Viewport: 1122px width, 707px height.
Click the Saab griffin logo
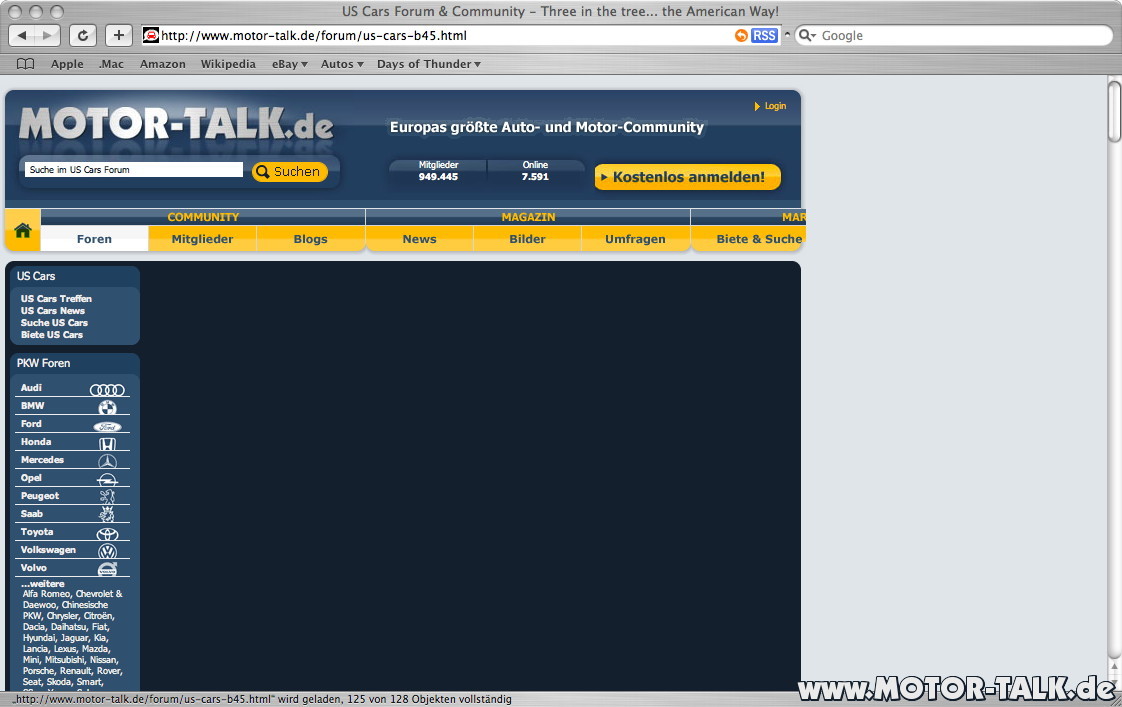point(107,515)
